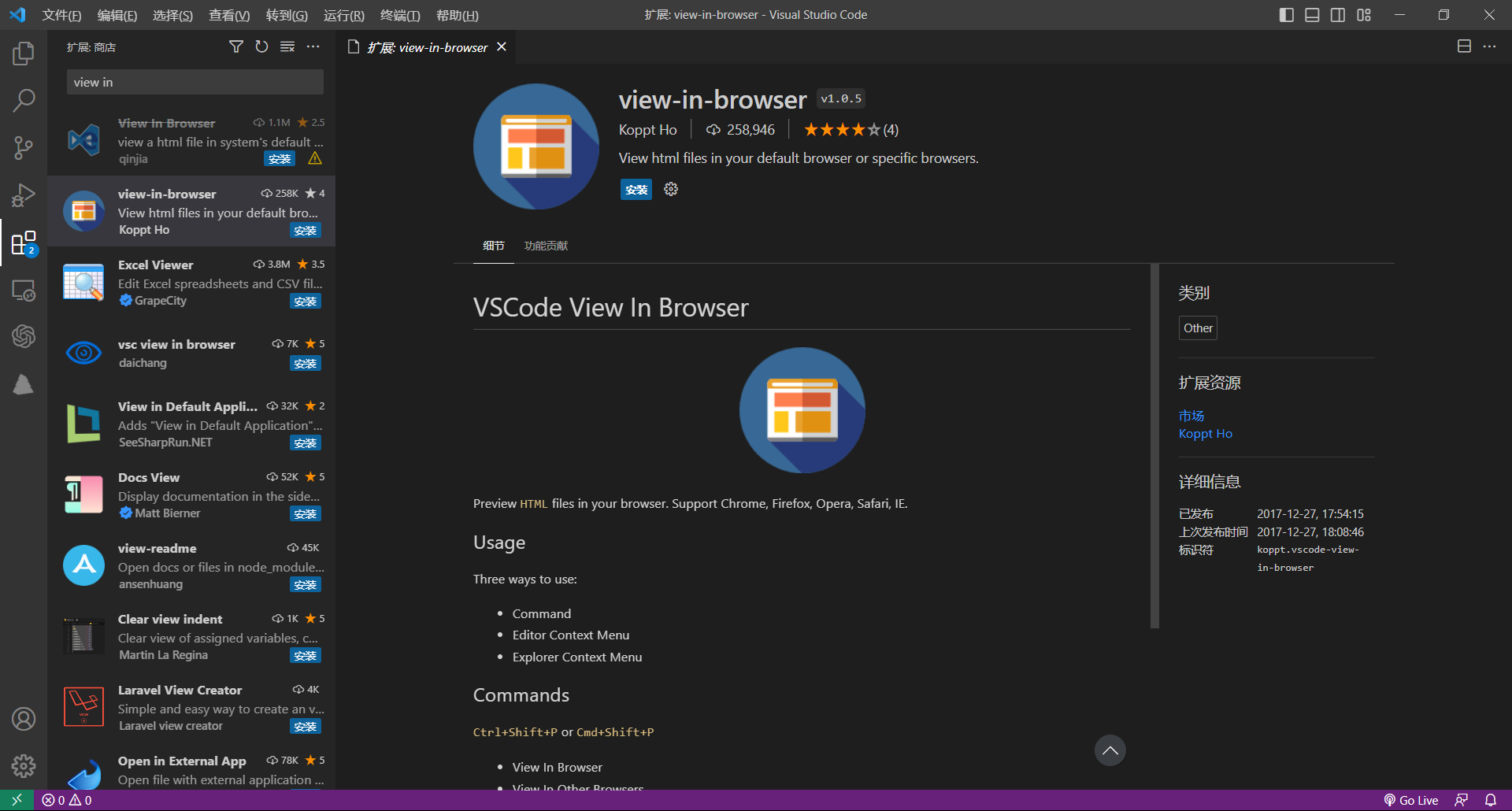1512x811 pixels.
Task: Select View in Default Application extension
Action: tap(191, 424)
